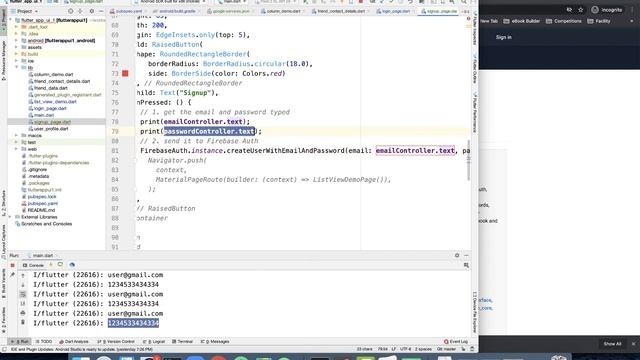This screenshot has height=360, width=640.
Task: Open the device selector dropdown in toolbar
Action: (x=171, y=2)
